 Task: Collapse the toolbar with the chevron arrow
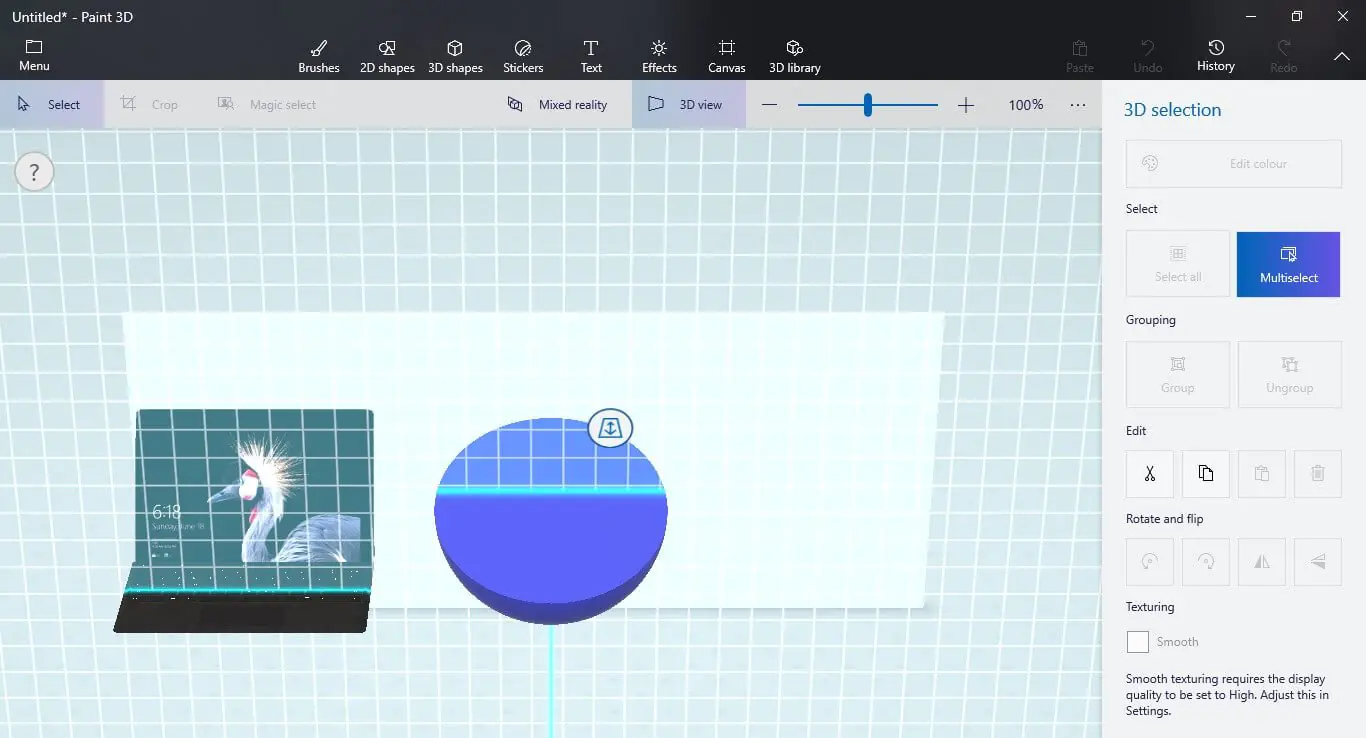pyautogui.click(x=1342, y=56)
